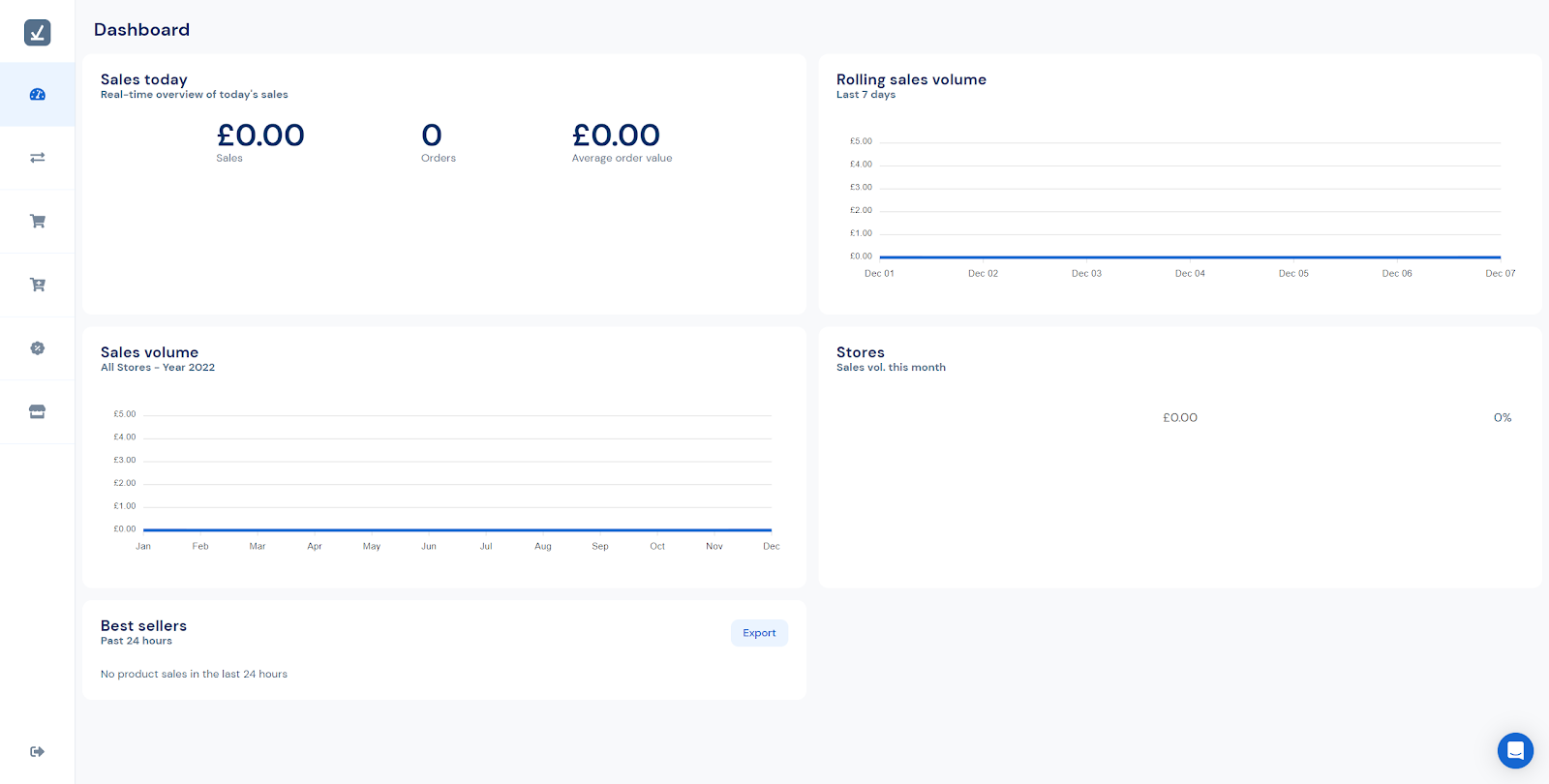Viewport: 1549px width, 784px height.
Task: Open the storefront icon in sidebar
Action: (x=38, y=411)
